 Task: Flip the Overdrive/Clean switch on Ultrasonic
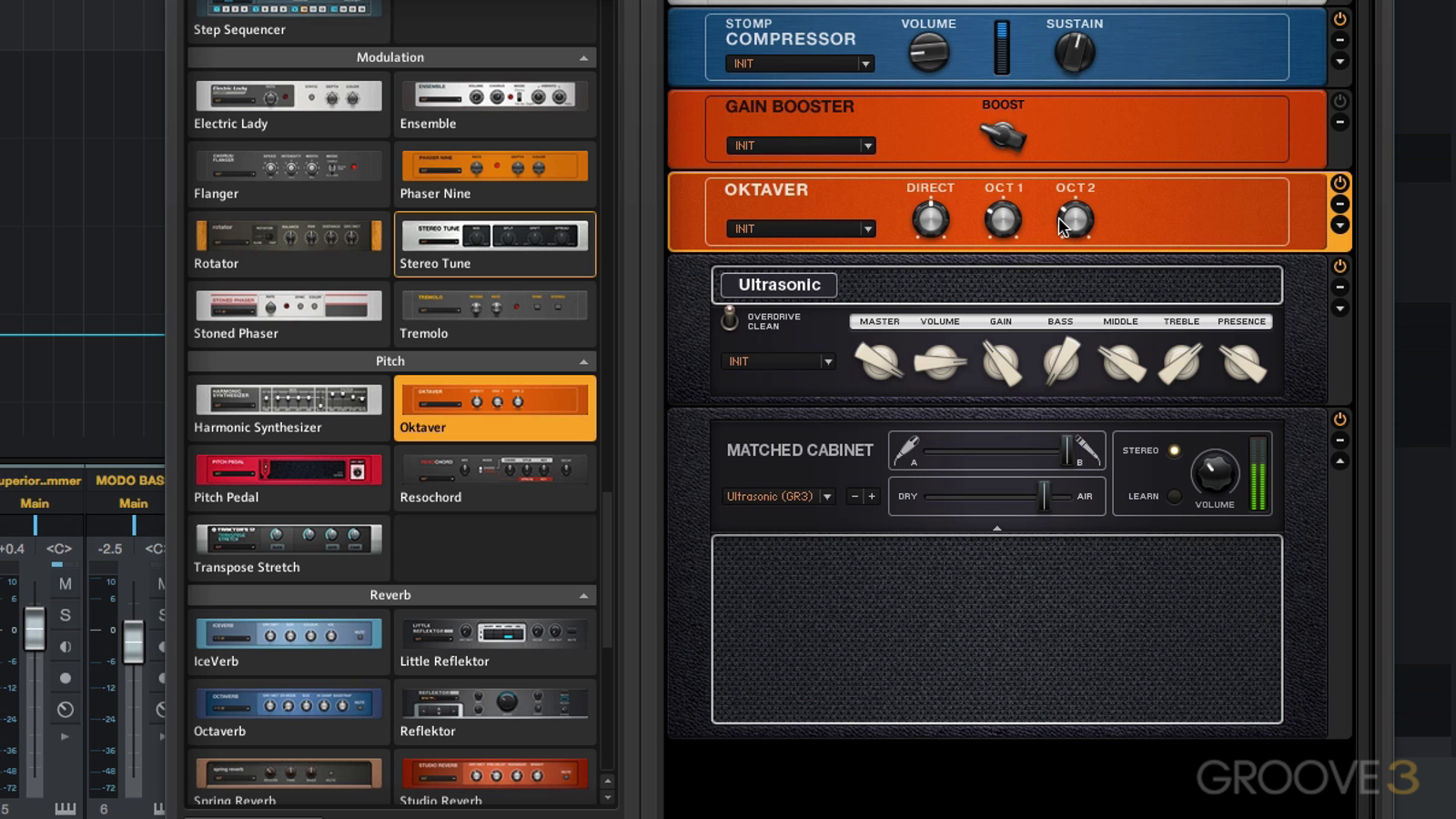729,318
